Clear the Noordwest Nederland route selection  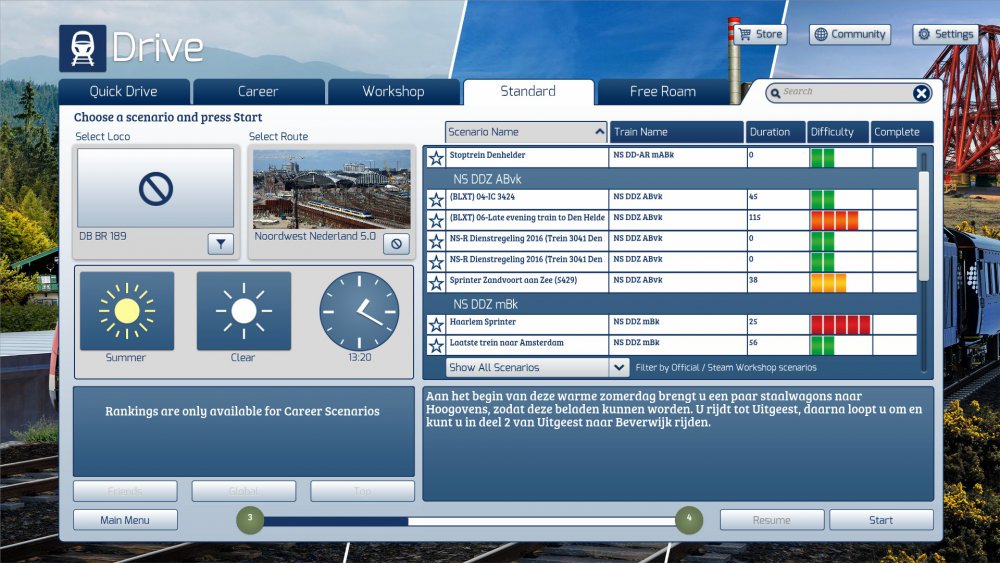click(396, 244)
